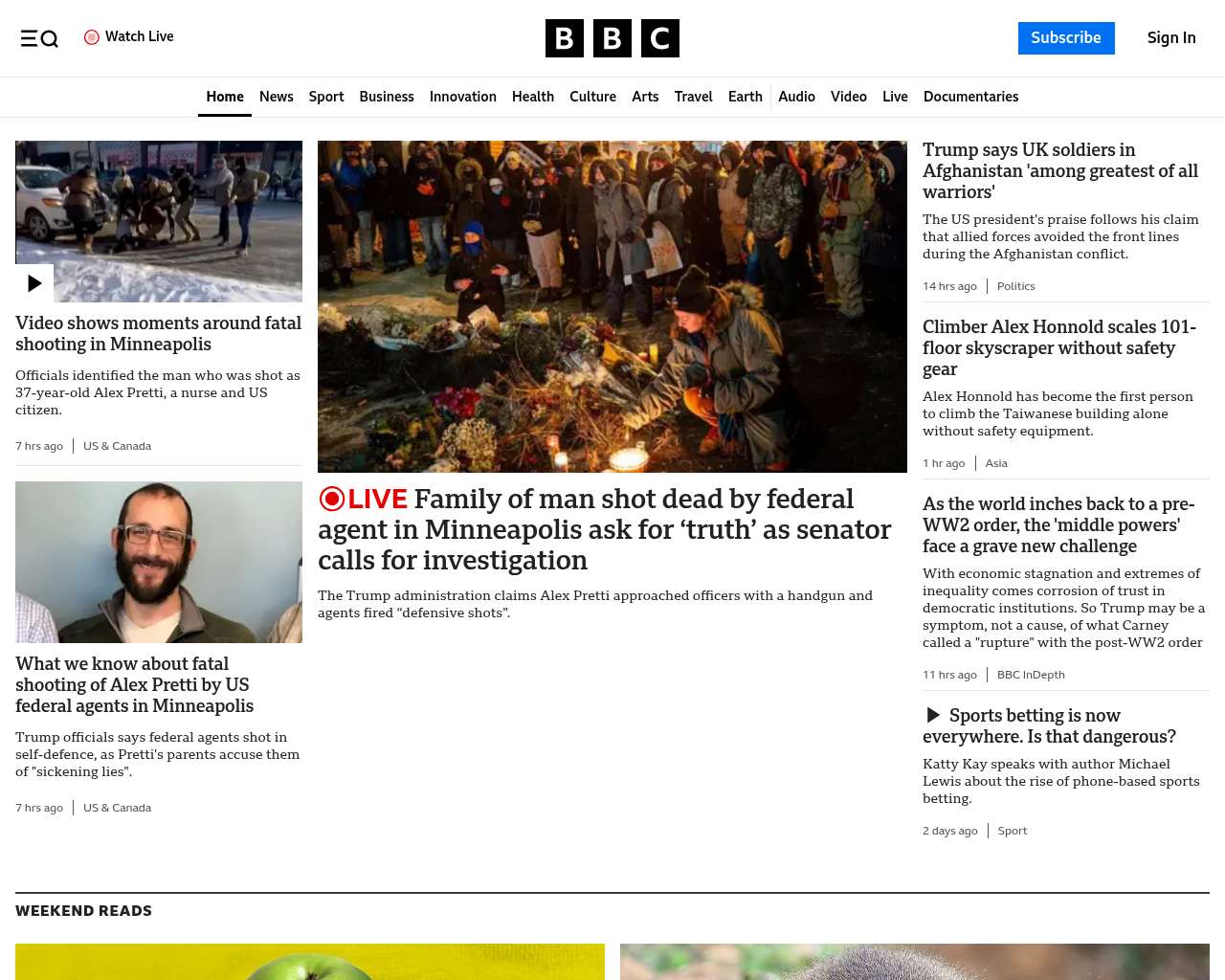Click summary 'Katty Kay speaks with author Michael Lewis'
The width and height of the screenshot is (1225, 980).
(1060, 781)
